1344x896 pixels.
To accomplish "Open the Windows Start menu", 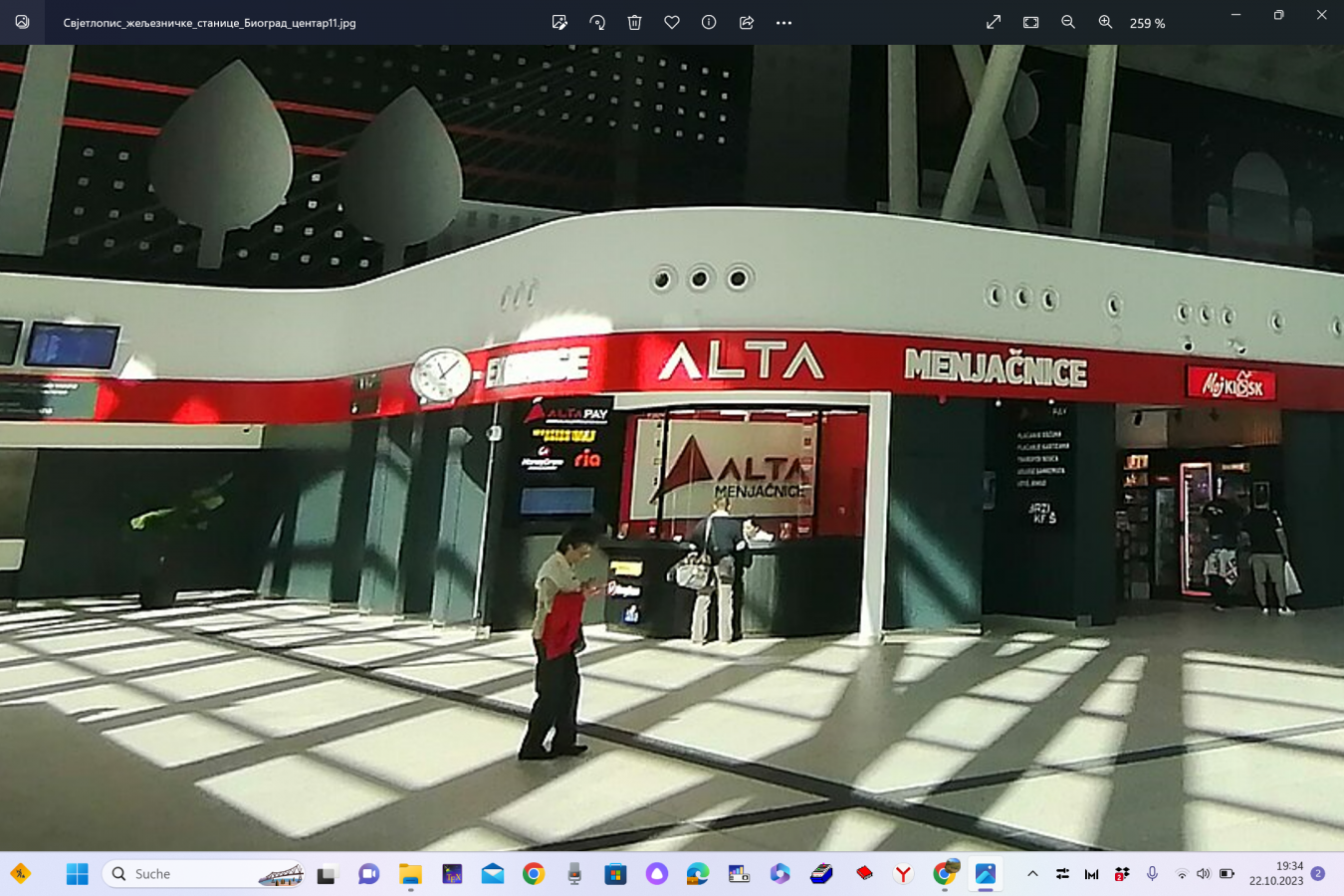I will 78,874.
